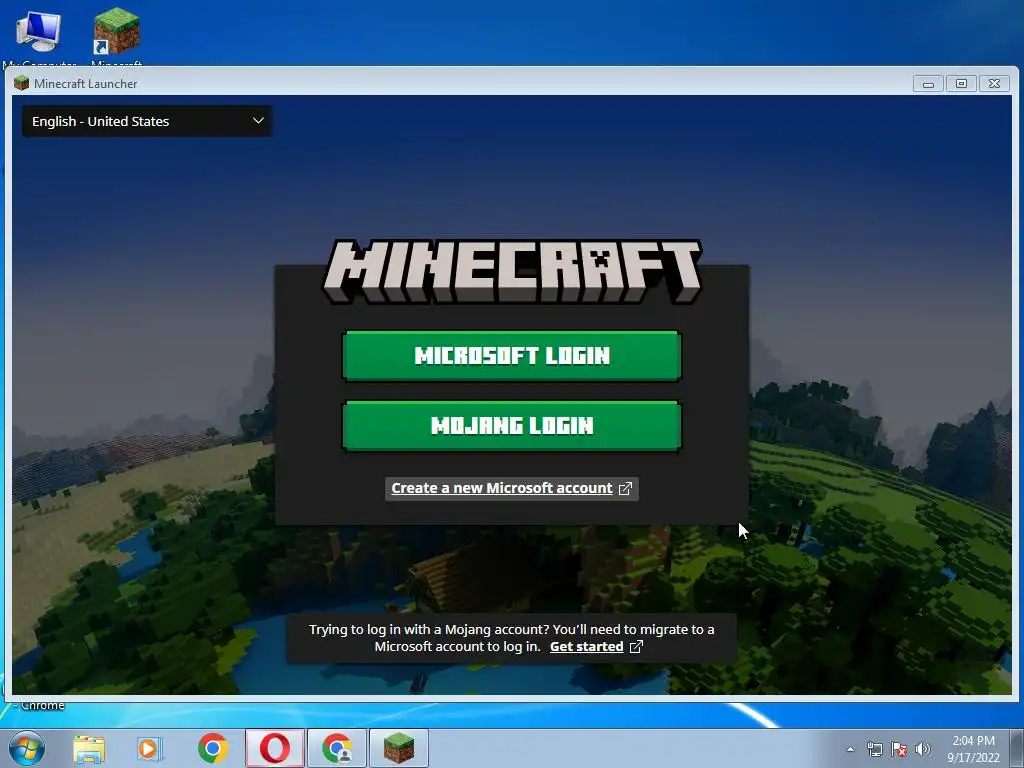
Task: Minimize the Minecraft Launcher window
Action: coord(928,84)
